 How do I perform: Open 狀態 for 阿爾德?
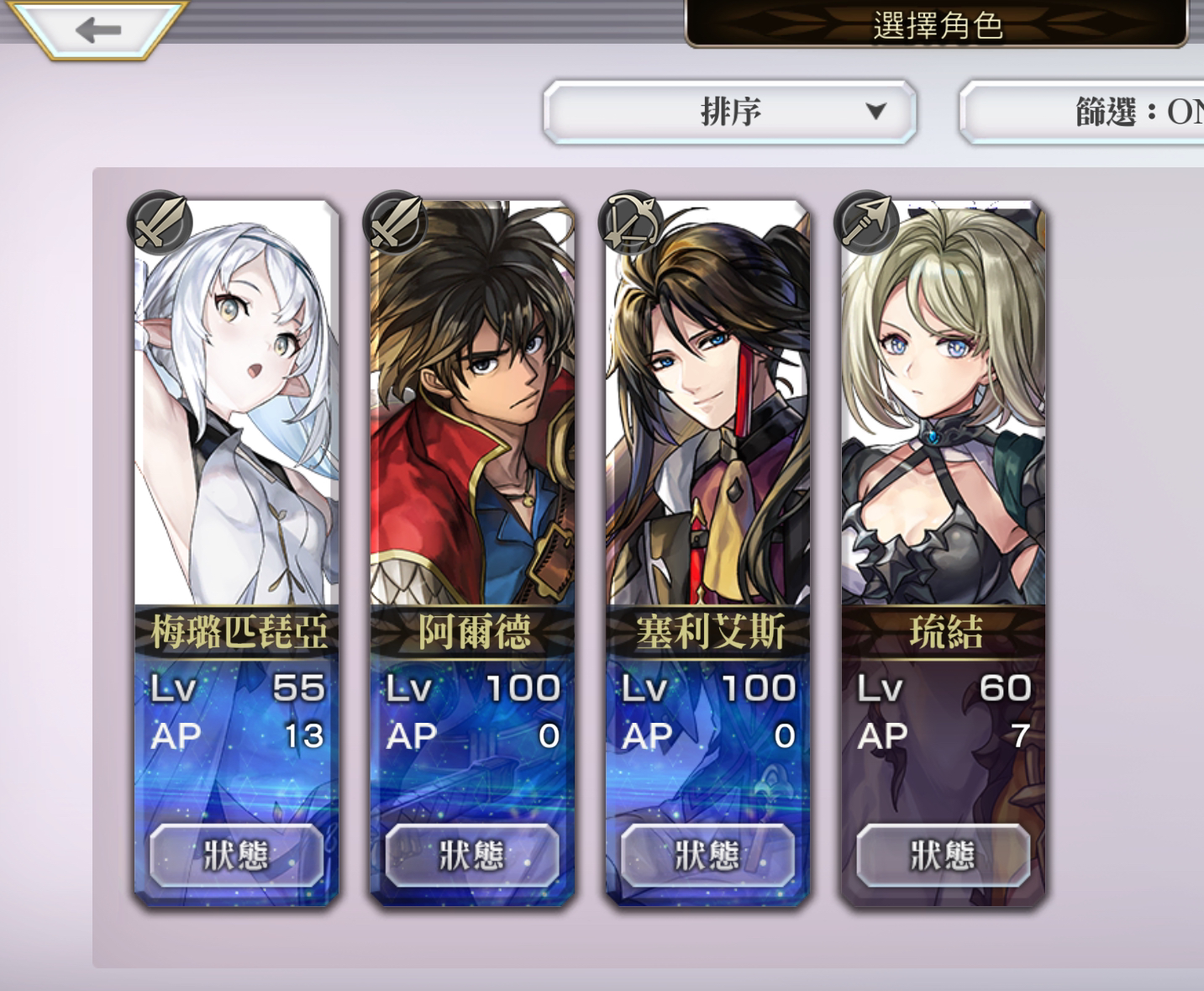coord(472,855)
